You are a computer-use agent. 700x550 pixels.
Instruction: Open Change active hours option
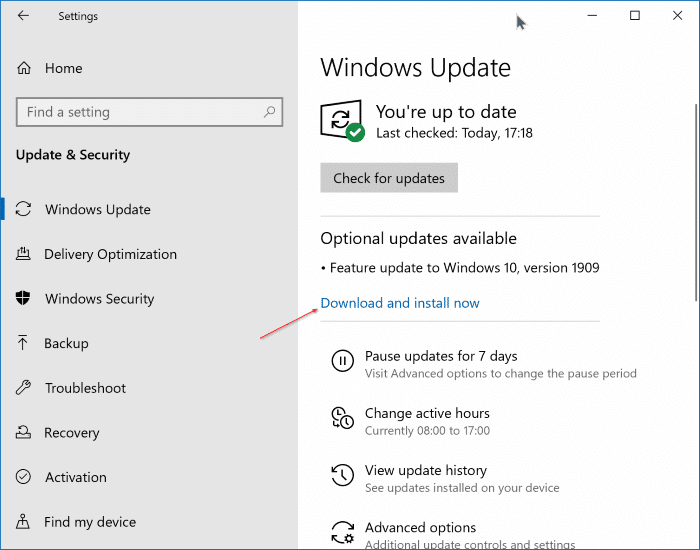[x=427, y=413]
